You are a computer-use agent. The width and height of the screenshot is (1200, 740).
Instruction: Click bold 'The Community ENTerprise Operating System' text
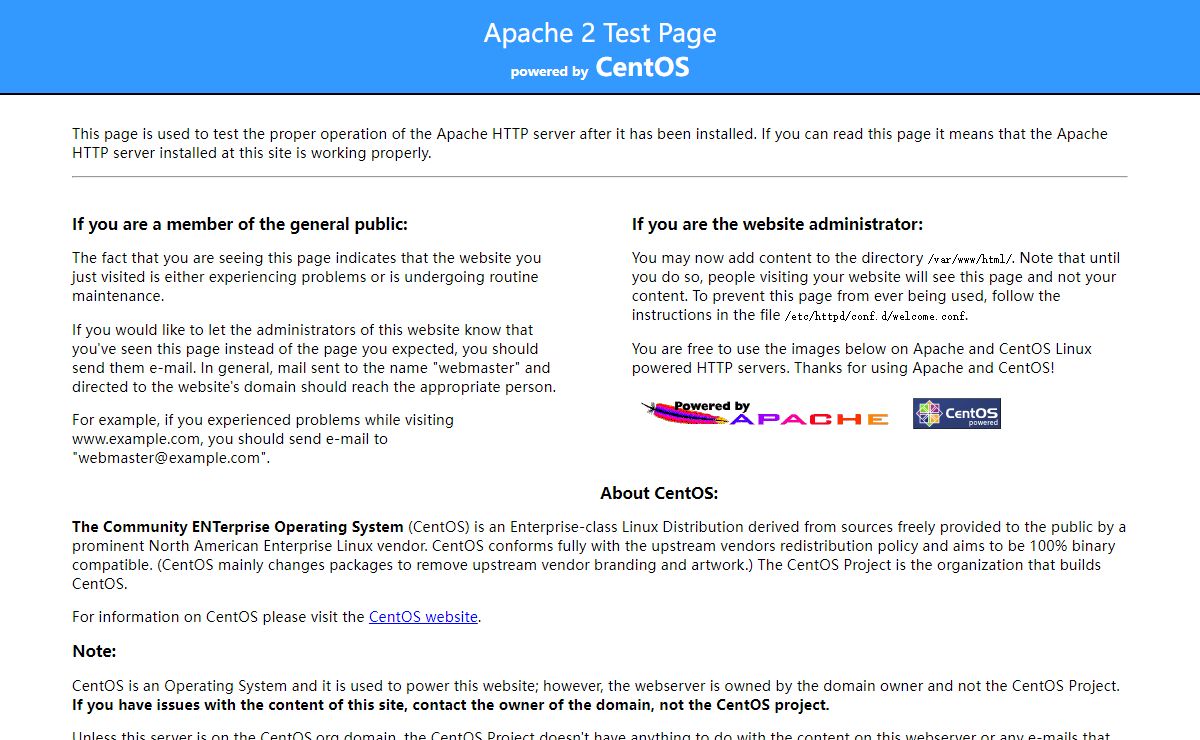click(238, 527)
